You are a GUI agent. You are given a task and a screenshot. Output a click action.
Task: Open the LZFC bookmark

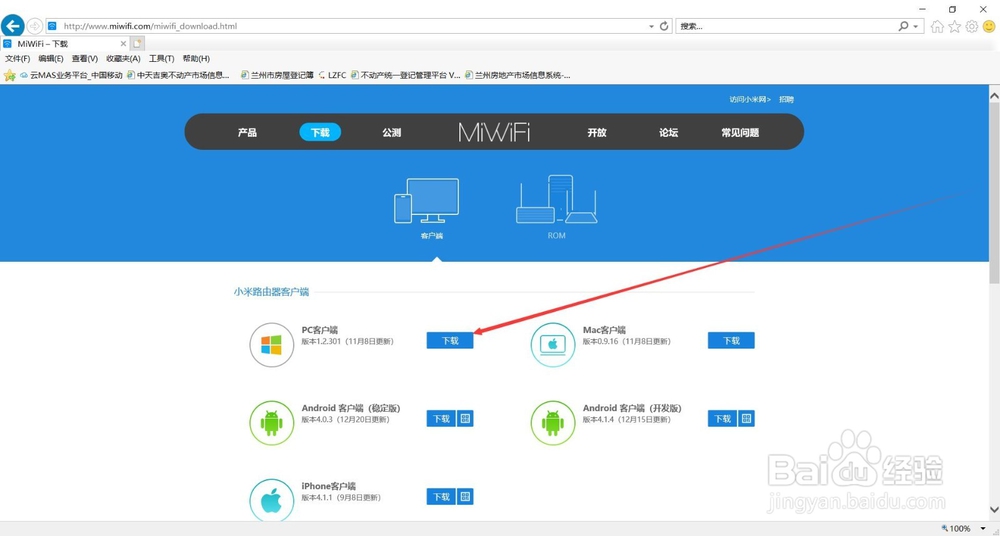332,75
